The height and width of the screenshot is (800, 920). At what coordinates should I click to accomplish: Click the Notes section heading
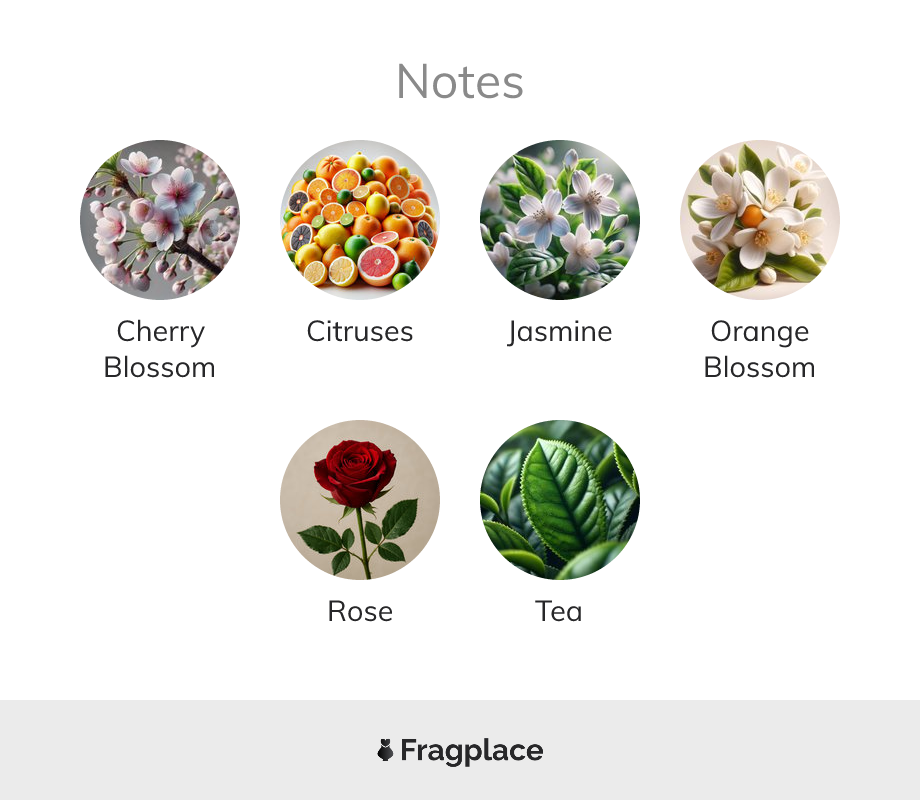(460, 82)
